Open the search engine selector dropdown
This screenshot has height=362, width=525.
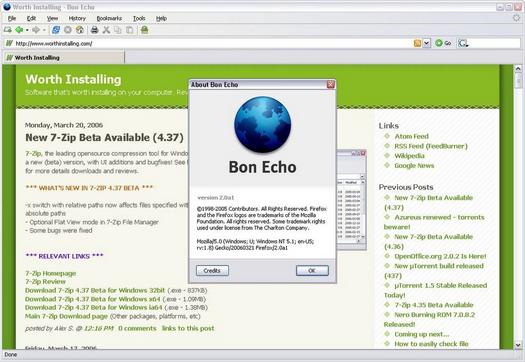pyautogui.click(x=463, y=43)
